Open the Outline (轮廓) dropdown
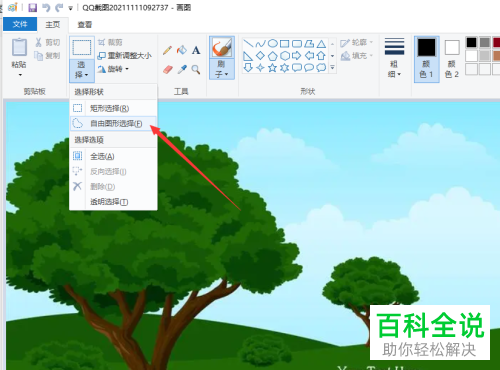500x370 pixels. tap(357, 42)
